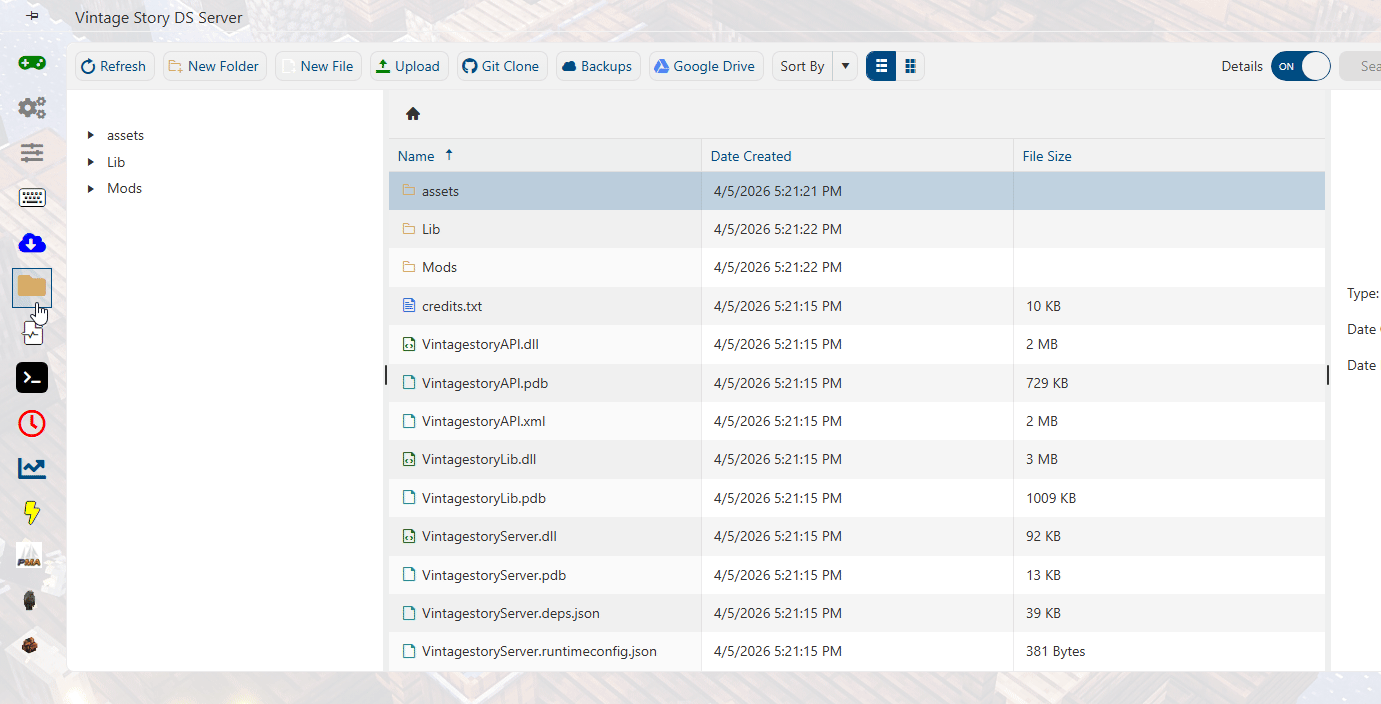Click the keyboard icon in sidebar
This screenshot has height=704, width=1381.
(x=32, y=198)
